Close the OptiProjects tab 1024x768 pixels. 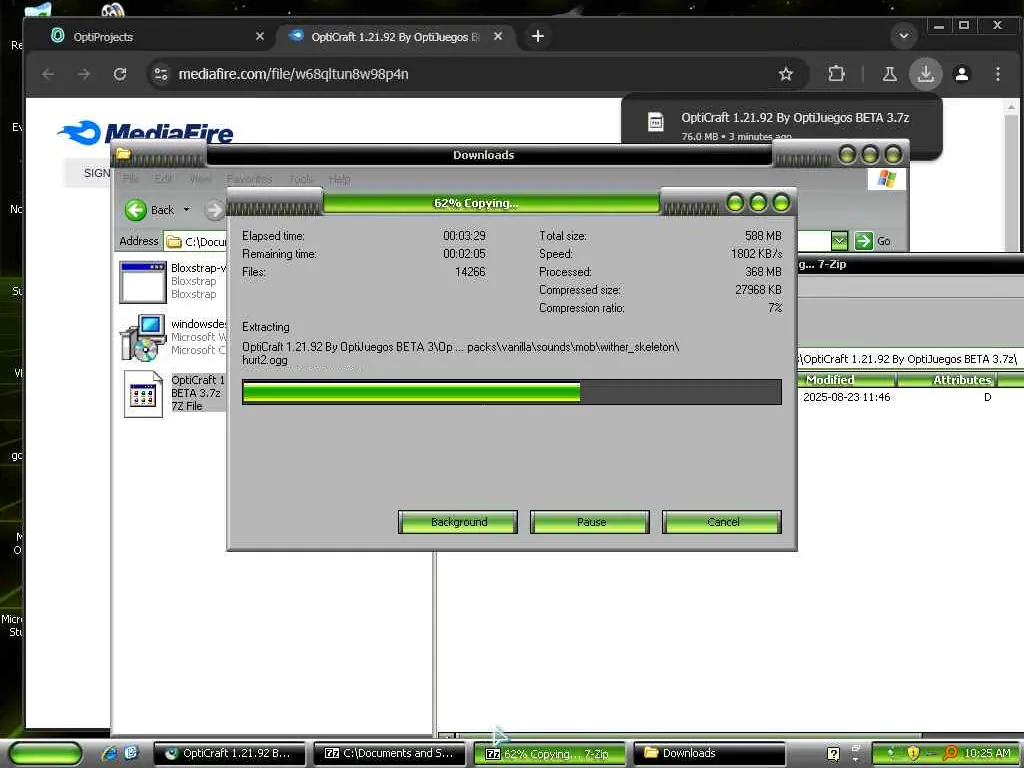(x=259, y=37)
